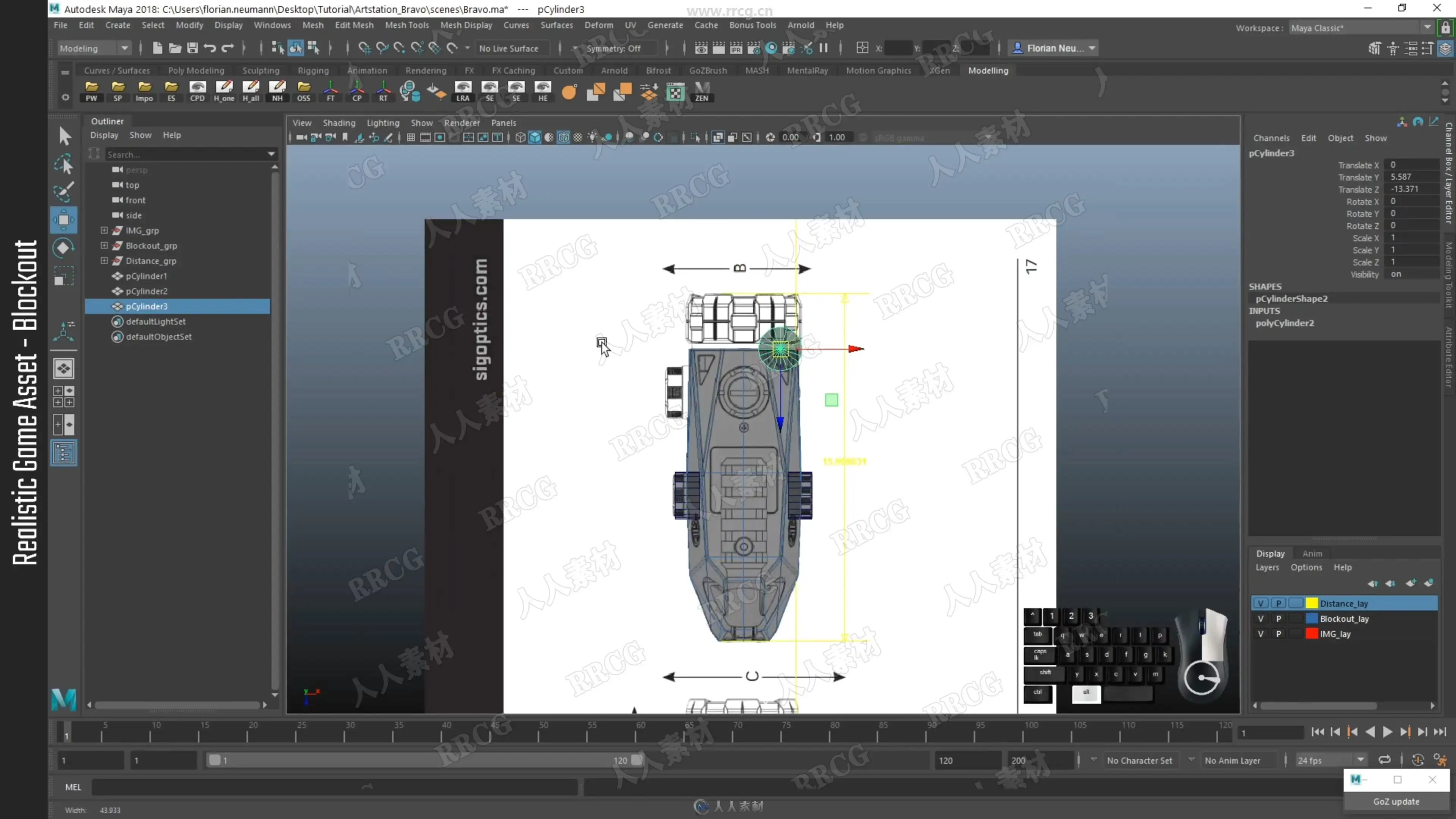Click the red IMG_lay color swatch
The height and width of the screenshot is (819, 1456).
1312,634
